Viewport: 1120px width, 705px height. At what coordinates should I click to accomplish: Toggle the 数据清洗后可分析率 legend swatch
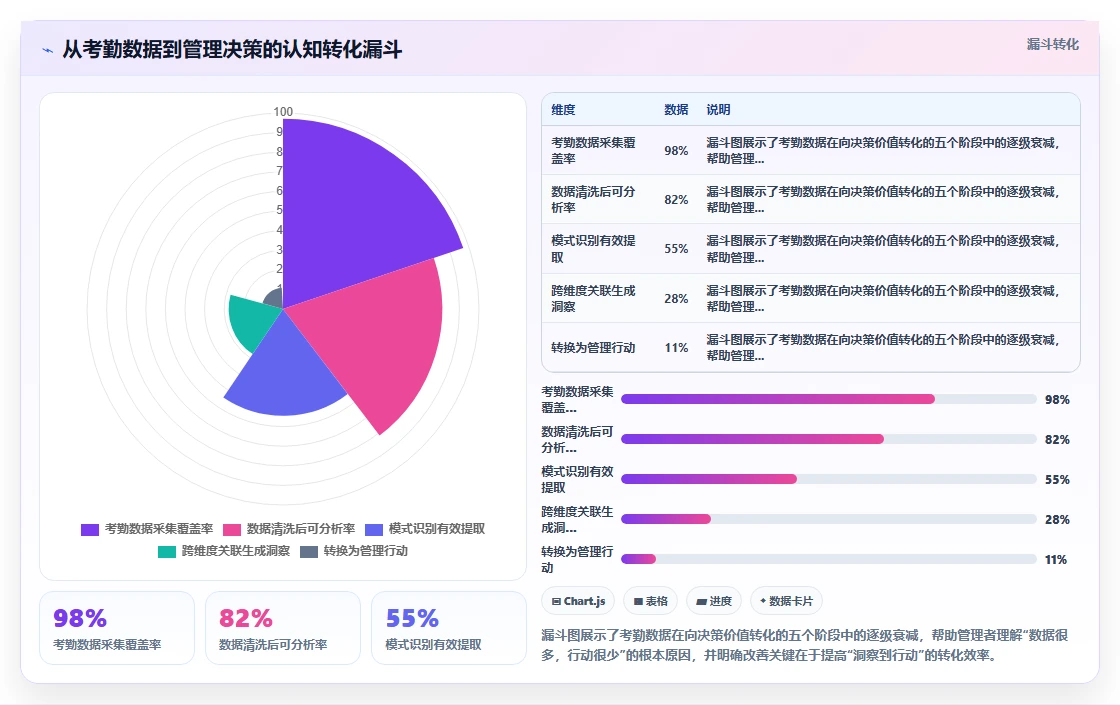pyautogui.click(x=231, y=529)
